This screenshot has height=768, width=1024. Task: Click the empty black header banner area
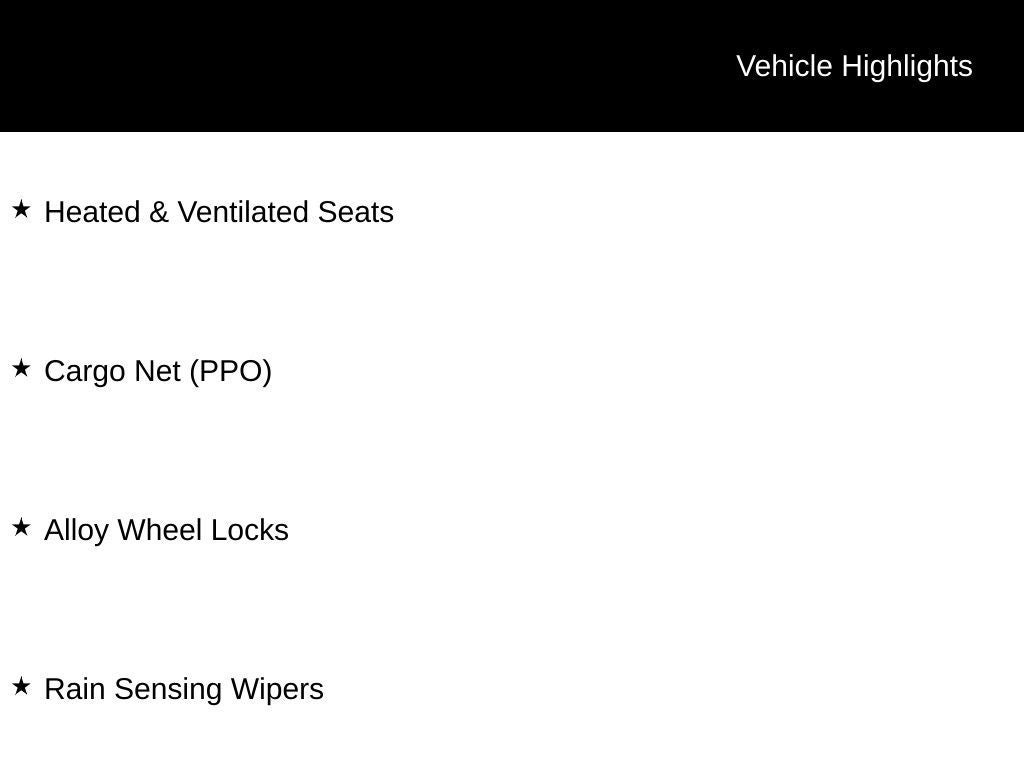pyautogui.click(x=350, y=66)
